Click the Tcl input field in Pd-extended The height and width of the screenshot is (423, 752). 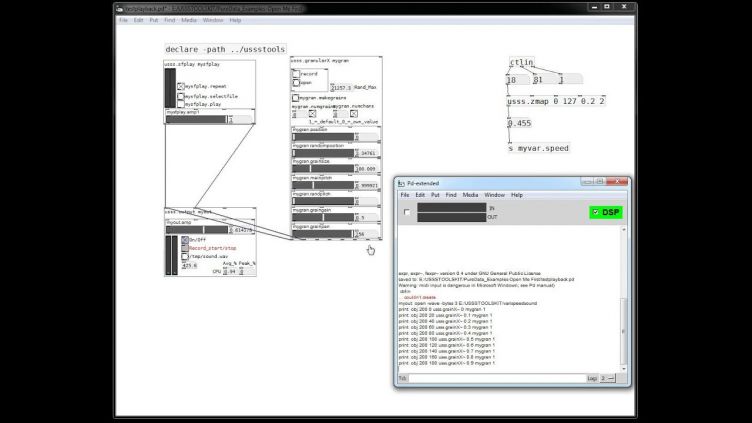497,378
